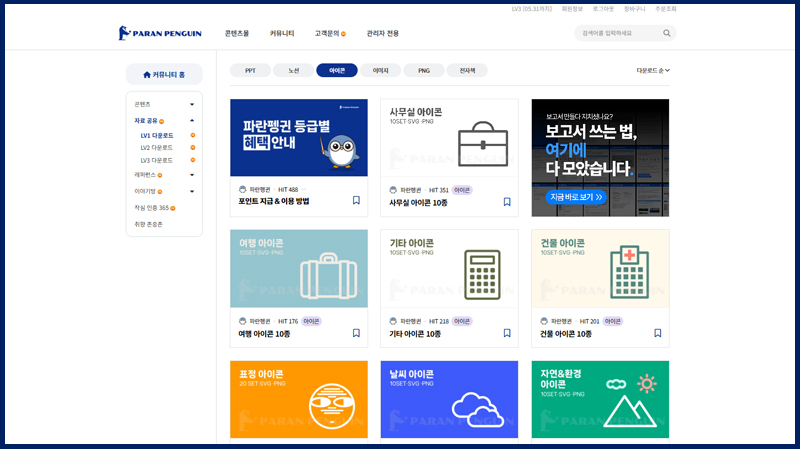Open the 기타 아이콘 calculator thumbnail
The height and width of the screenshot is (449, 800).
coord(449,268)
